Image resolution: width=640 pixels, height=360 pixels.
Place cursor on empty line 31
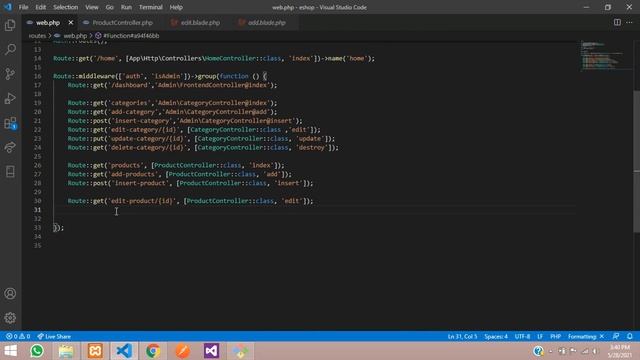click(x=314, y=210)
